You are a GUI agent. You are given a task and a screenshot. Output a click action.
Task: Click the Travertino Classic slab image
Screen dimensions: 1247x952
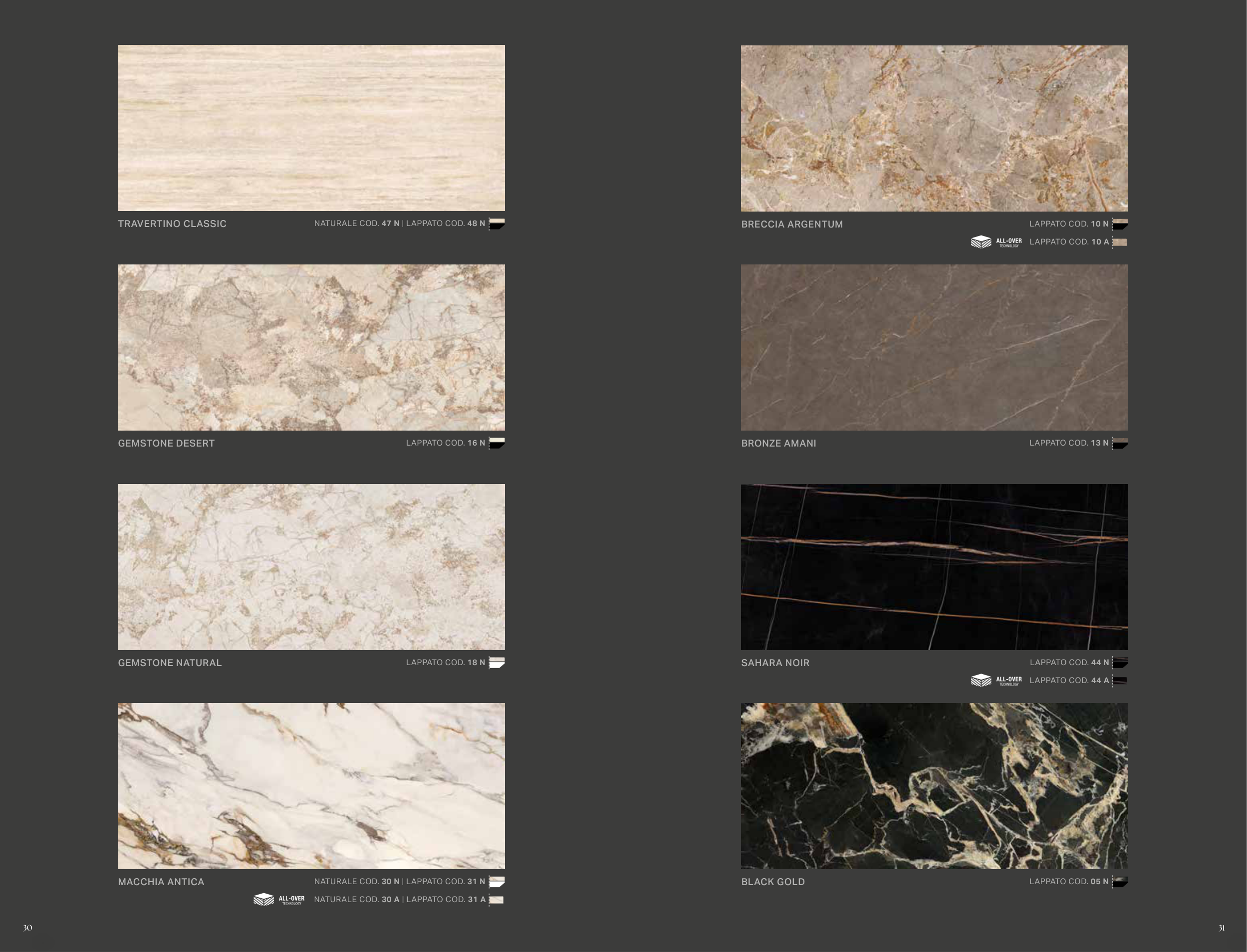(x=311, y=128)
